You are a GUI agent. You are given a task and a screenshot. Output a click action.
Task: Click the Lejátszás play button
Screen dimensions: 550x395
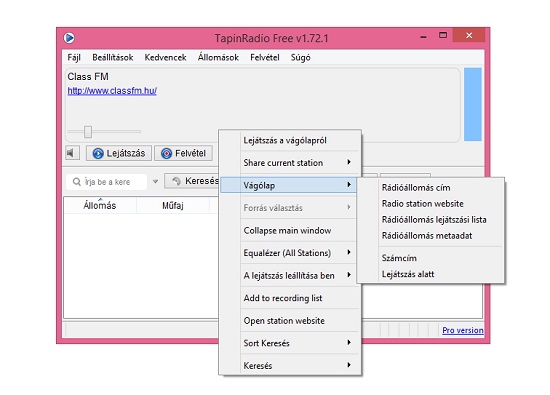point(119,153)
